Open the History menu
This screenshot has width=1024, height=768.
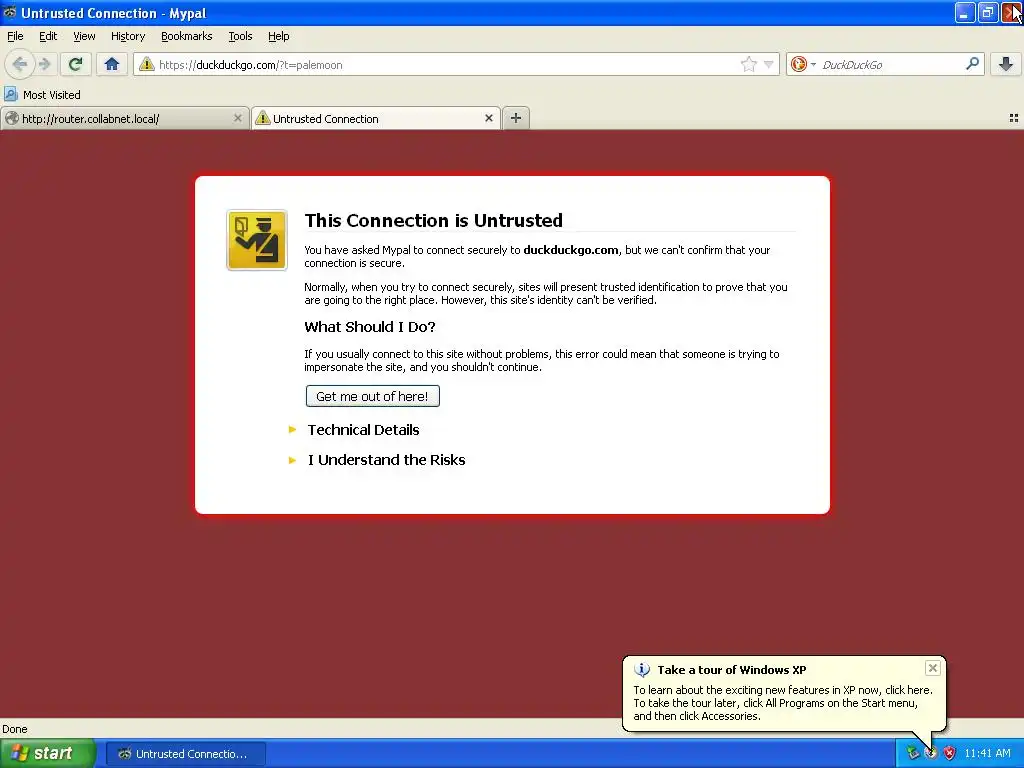coord(127,36)
